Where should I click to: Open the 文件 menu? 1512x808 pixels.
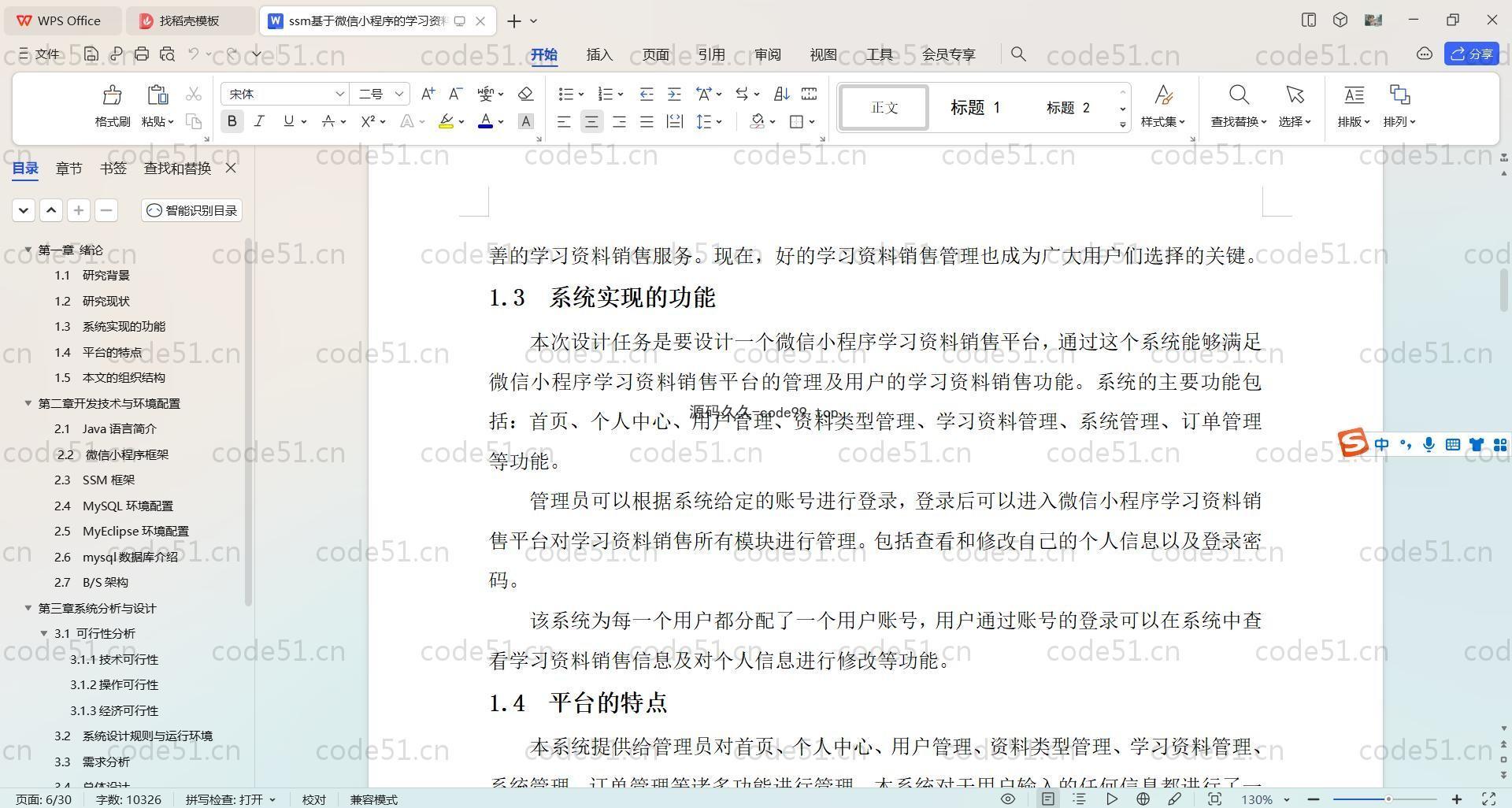39,54
